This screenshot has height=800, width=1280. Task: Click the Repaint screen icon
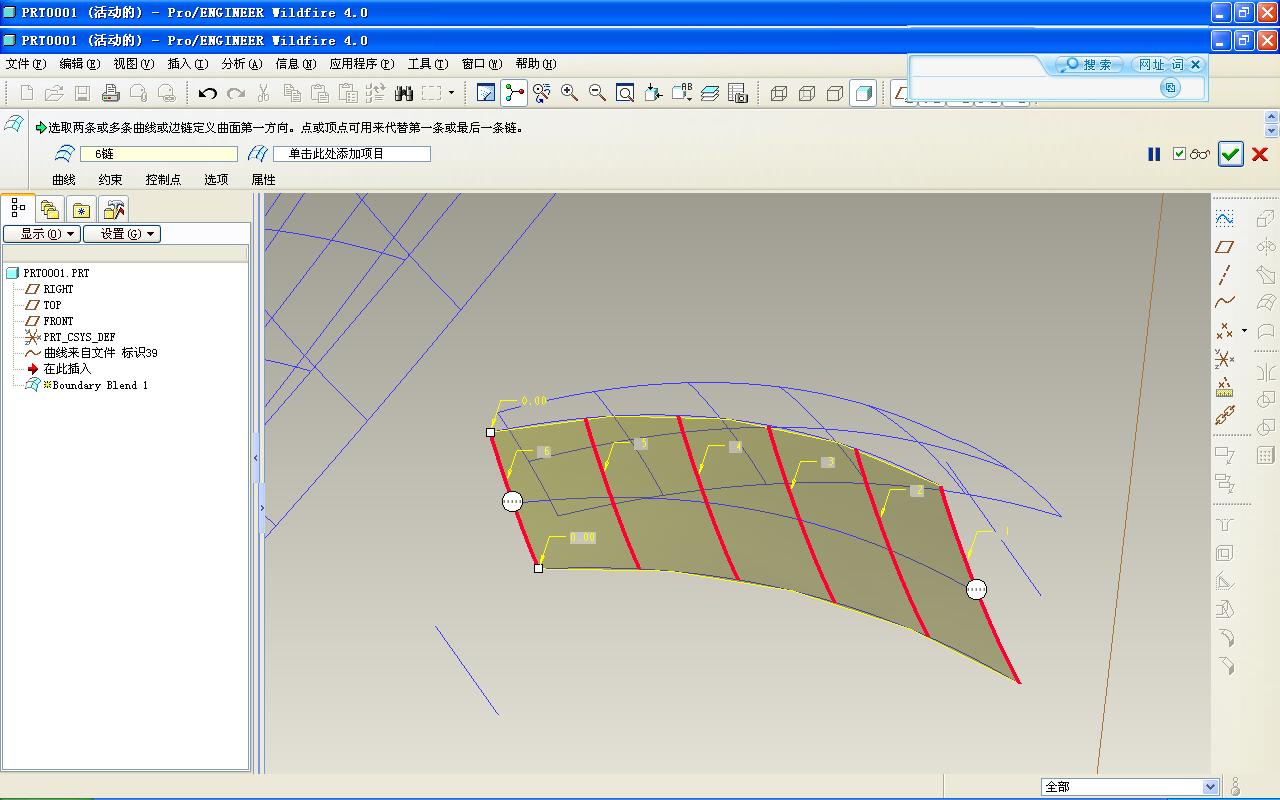point(486,93)
